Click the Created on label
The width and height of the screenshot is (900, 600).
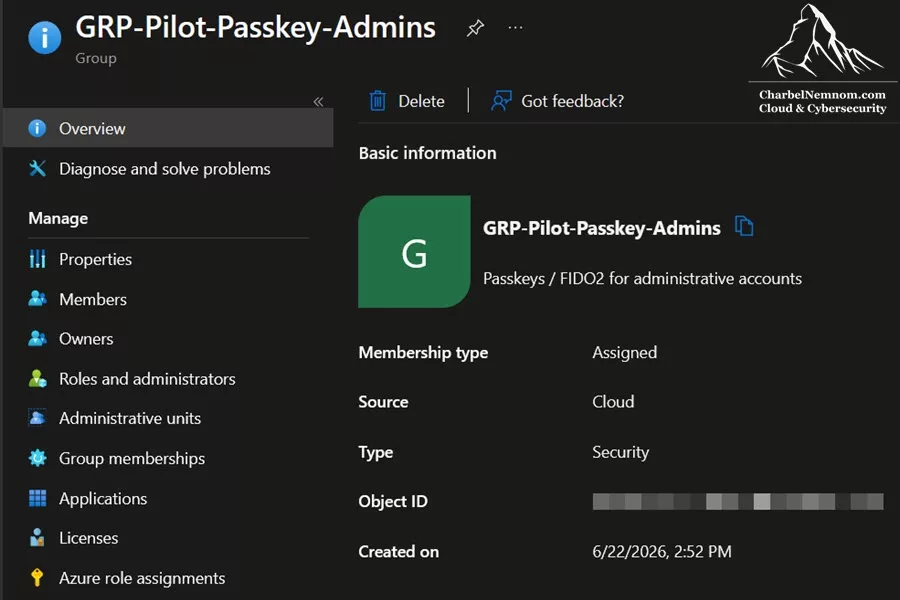398,552
